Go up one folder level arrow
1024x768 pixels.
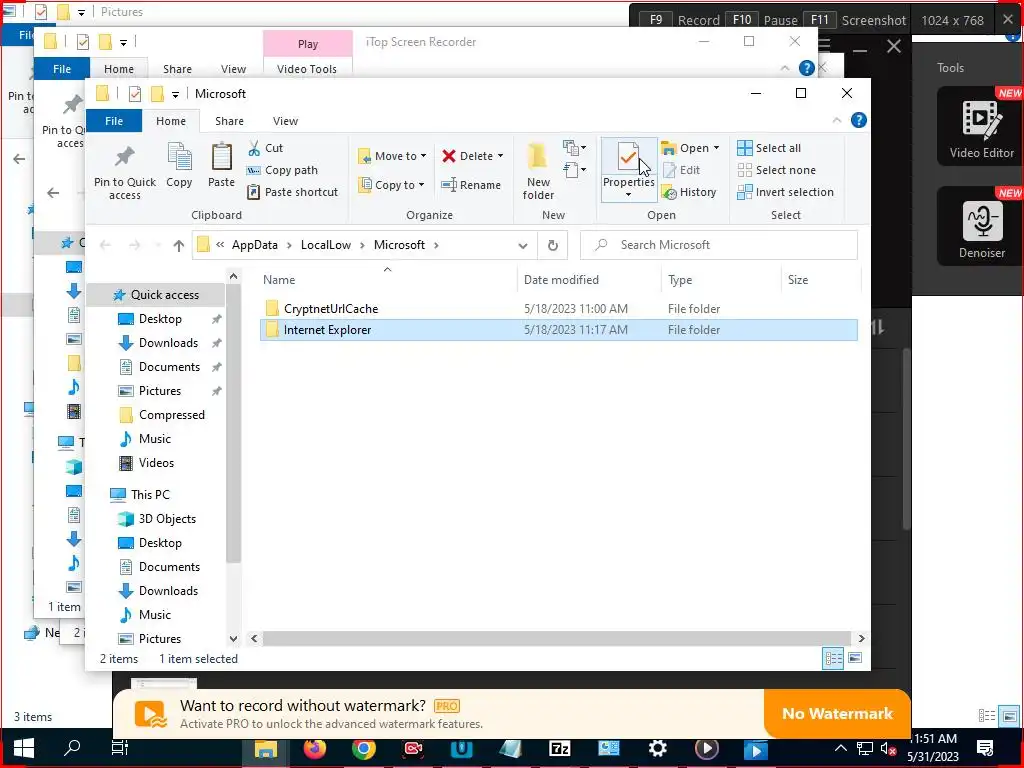point(178,246)
